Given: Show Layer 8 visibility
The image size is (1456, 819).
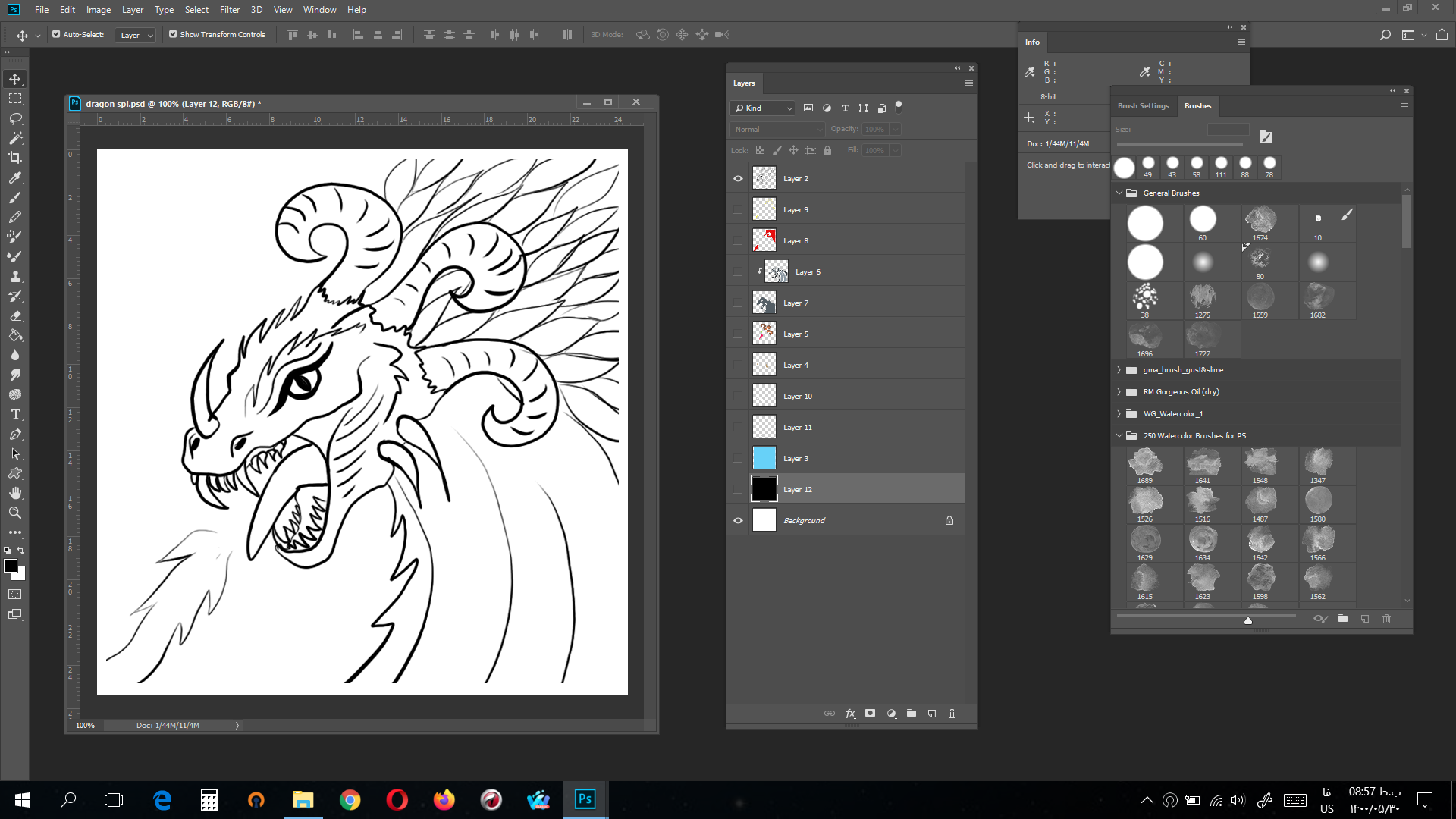Looking at the screenshot, I should [738, 241].
